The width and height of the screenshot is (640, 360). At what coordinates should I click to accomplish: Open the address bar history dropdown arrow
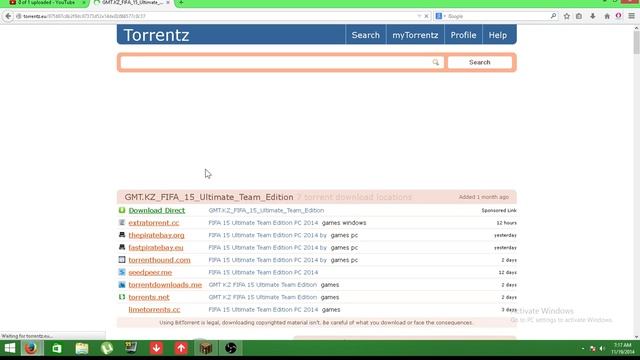click(x=419, y=16)
